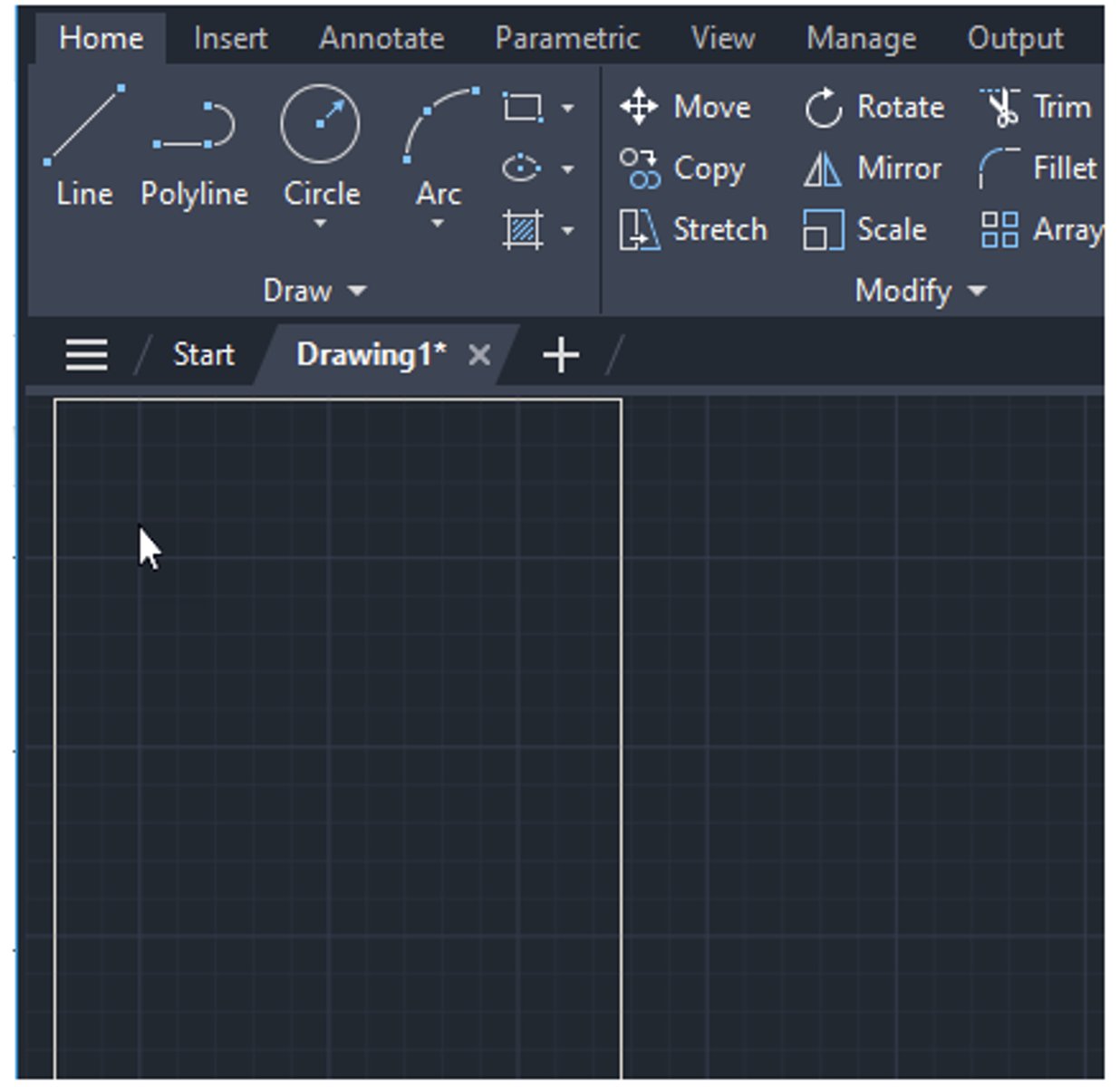Switch to the Manage ribbon tab
This screenshot has height=1087, width=1120.
(862, 38)
